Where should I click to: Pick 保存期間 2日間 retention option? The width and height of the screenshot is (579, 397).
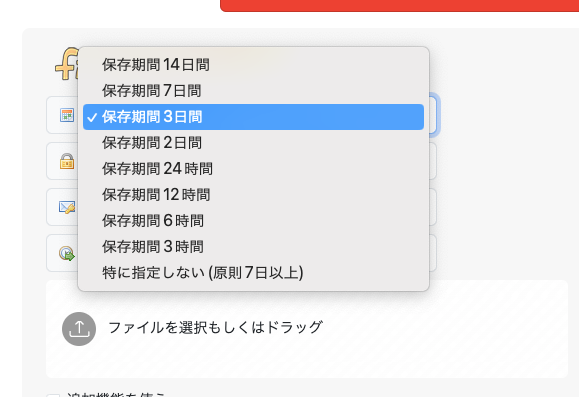click(253, 143)
